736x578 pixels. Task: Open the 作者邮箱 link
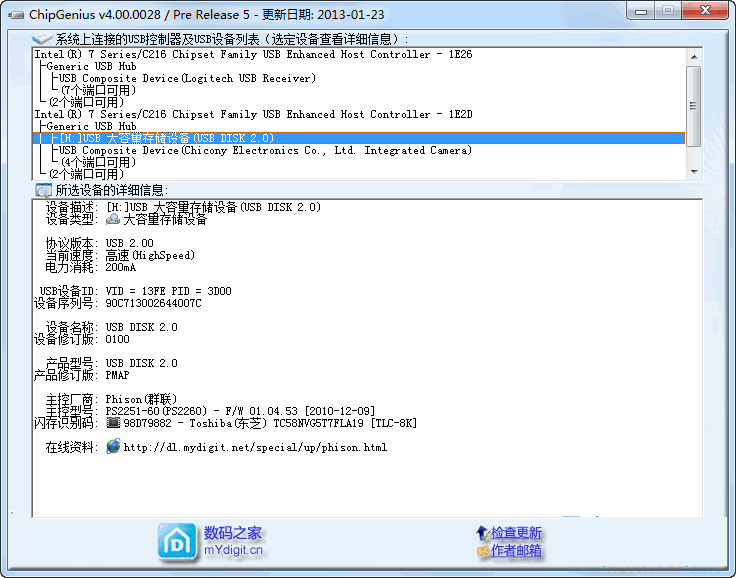click(x=516, y=550)
